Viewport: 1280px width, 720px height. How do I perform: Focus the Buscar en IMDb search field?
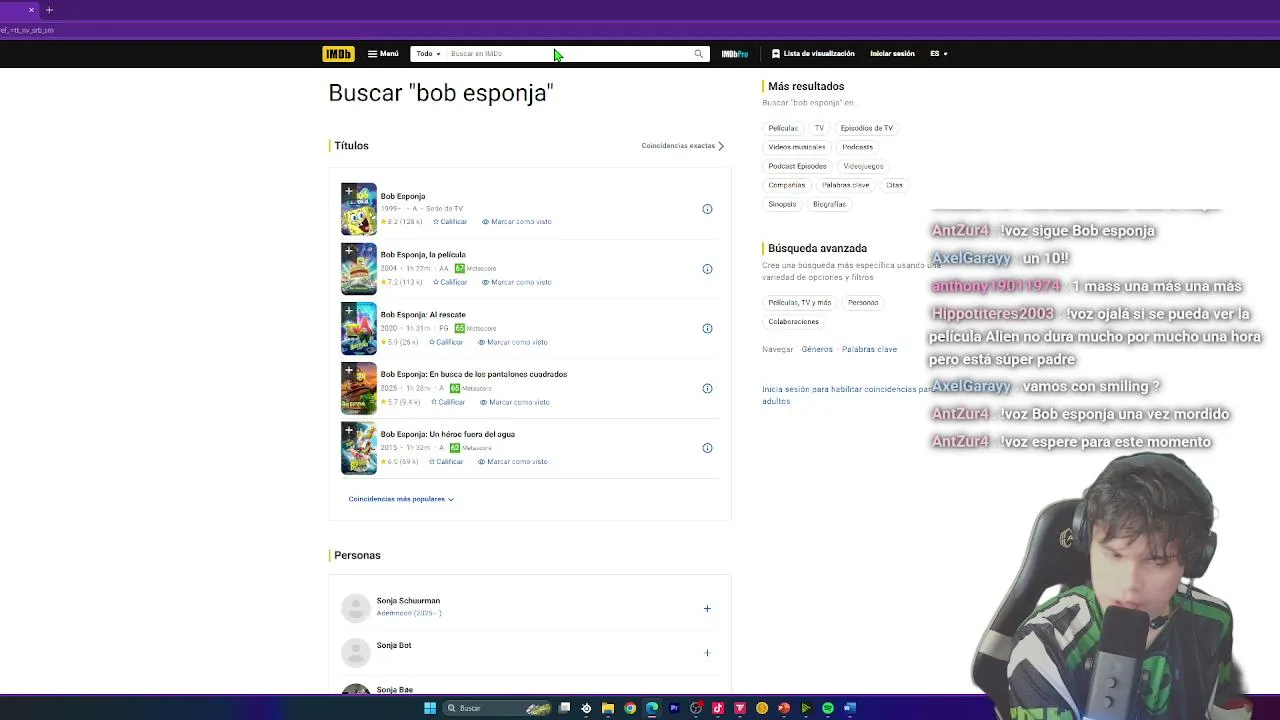click(x=567, y=54)
